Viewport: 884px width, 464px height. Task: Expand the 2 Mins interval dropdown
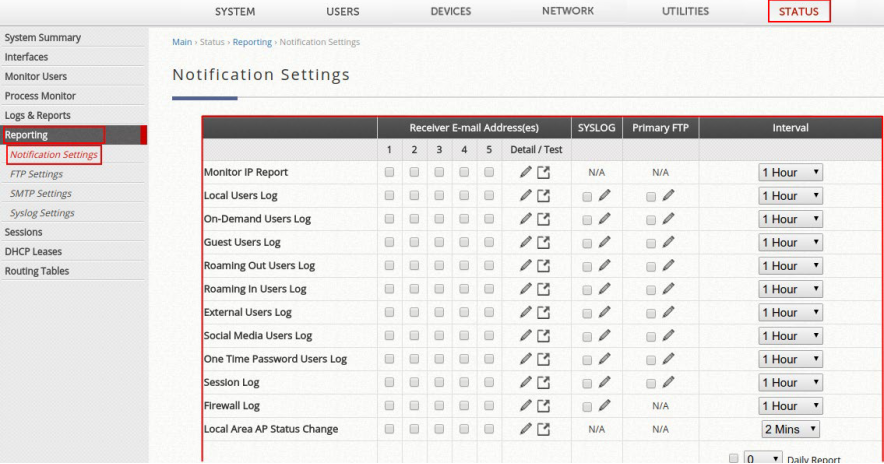click(x=790, y=429)
